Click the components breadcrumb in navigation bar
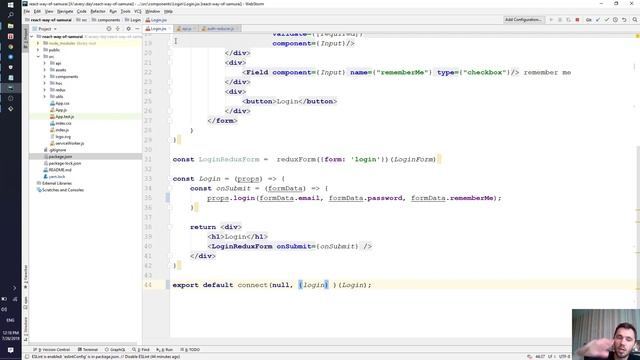640x360 pixels. tap(106, 20)
